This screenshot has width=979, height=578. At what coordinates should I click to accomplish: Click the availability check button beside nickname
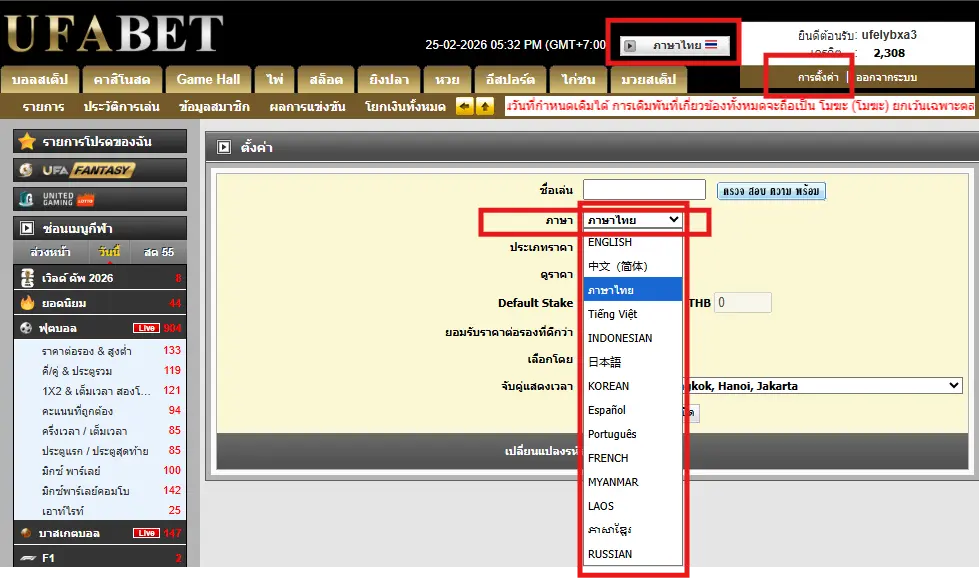(771, 191)
